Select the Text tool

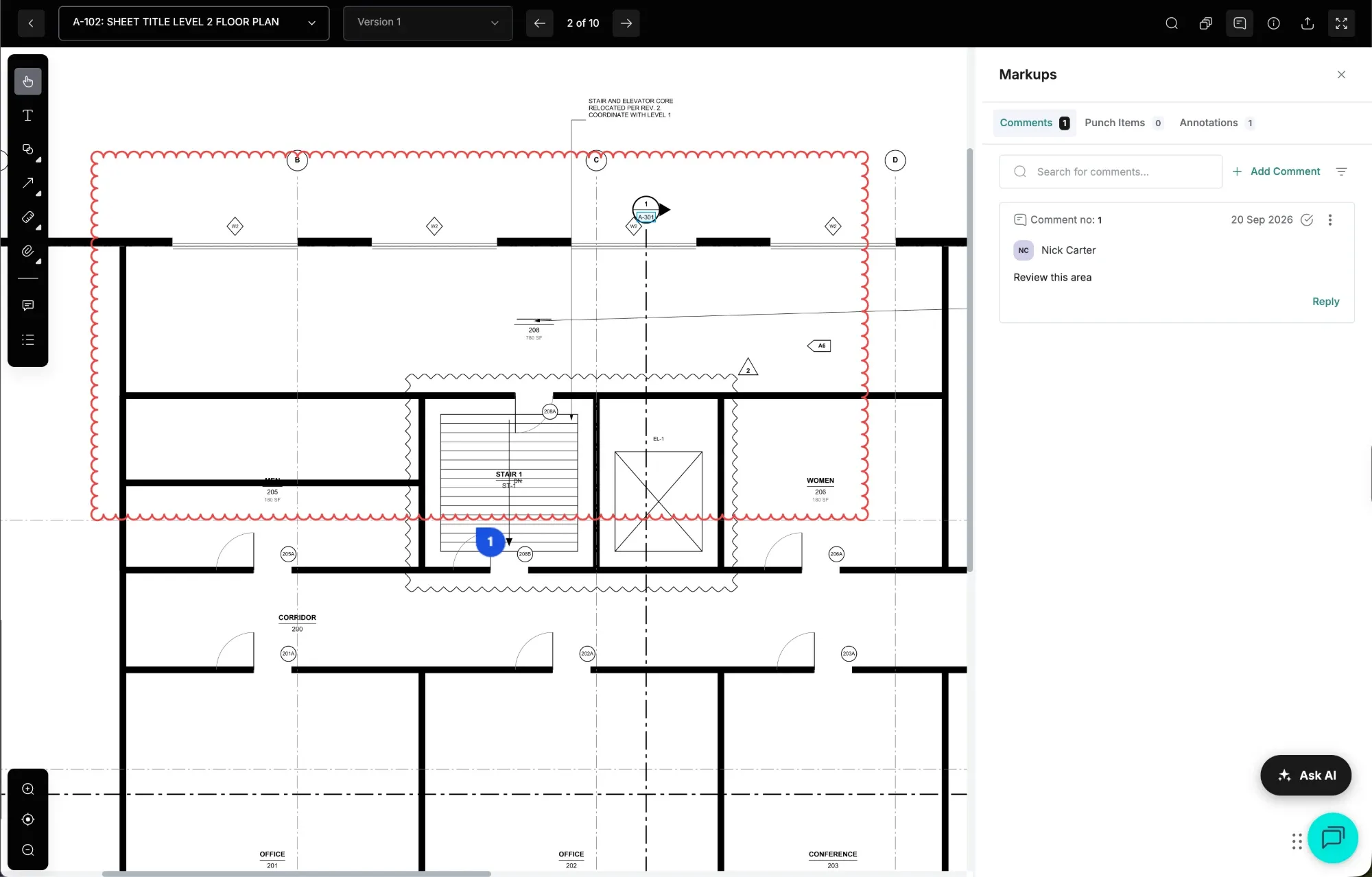27,115
